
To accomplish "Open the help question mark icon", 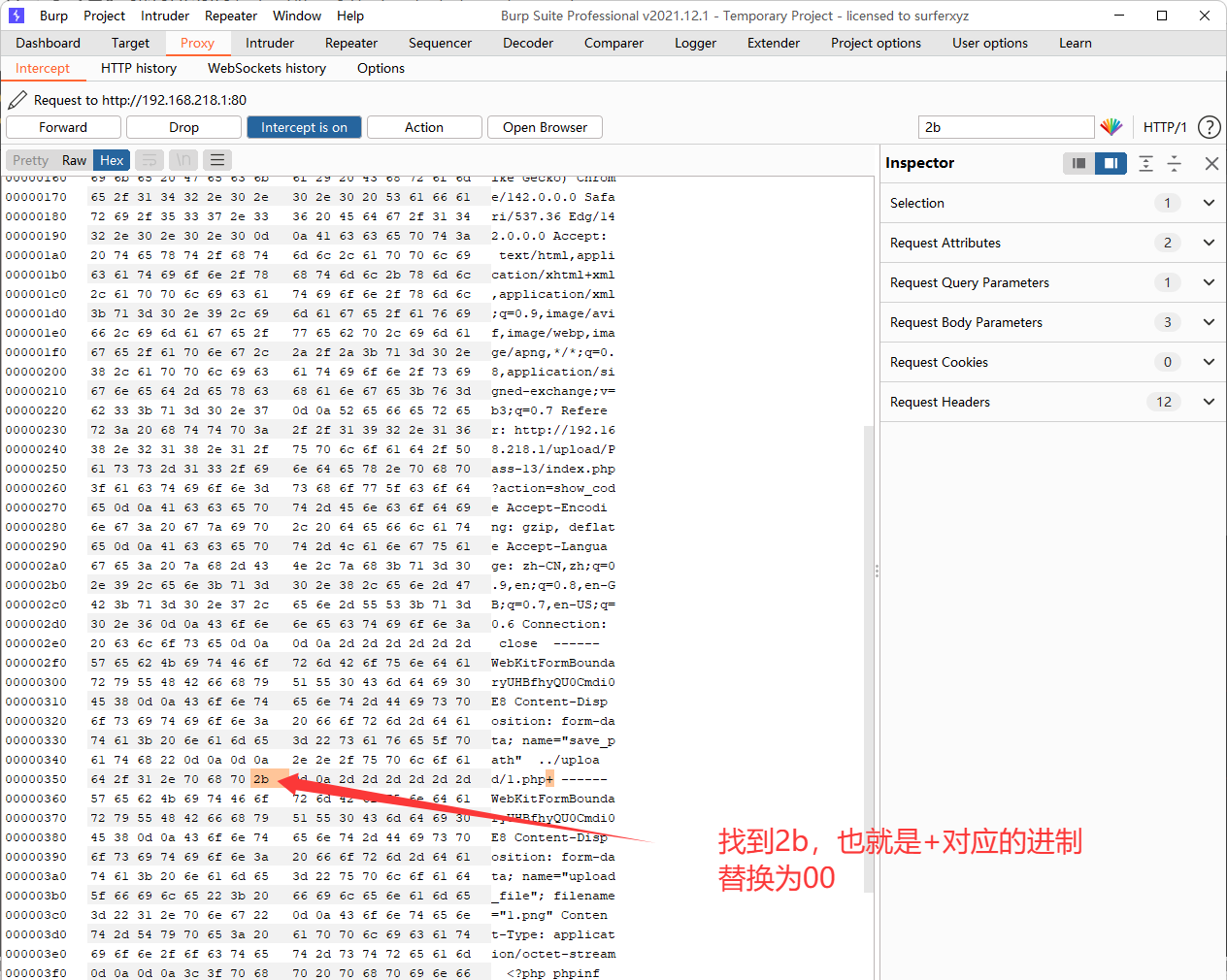I will pyautogui.click(x=1210, y=127).
